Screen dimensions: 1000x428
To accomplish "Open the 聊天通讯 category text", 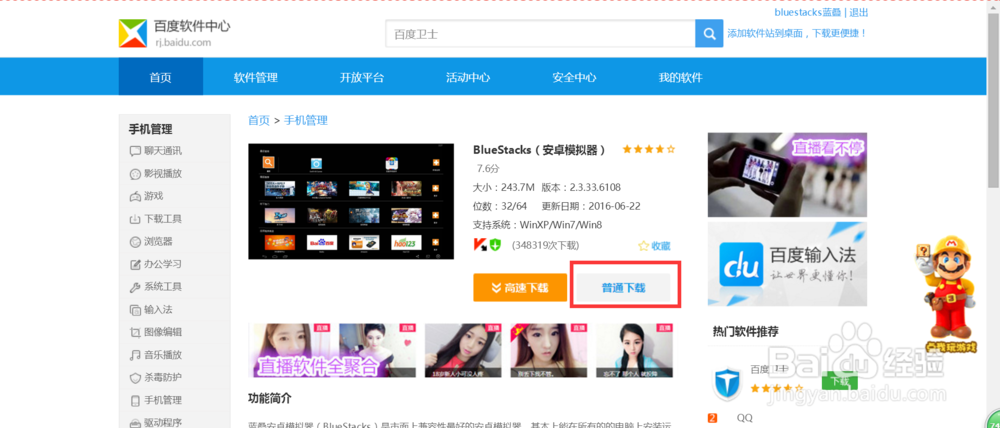I will pyautogui.click(x=163, y=151).
